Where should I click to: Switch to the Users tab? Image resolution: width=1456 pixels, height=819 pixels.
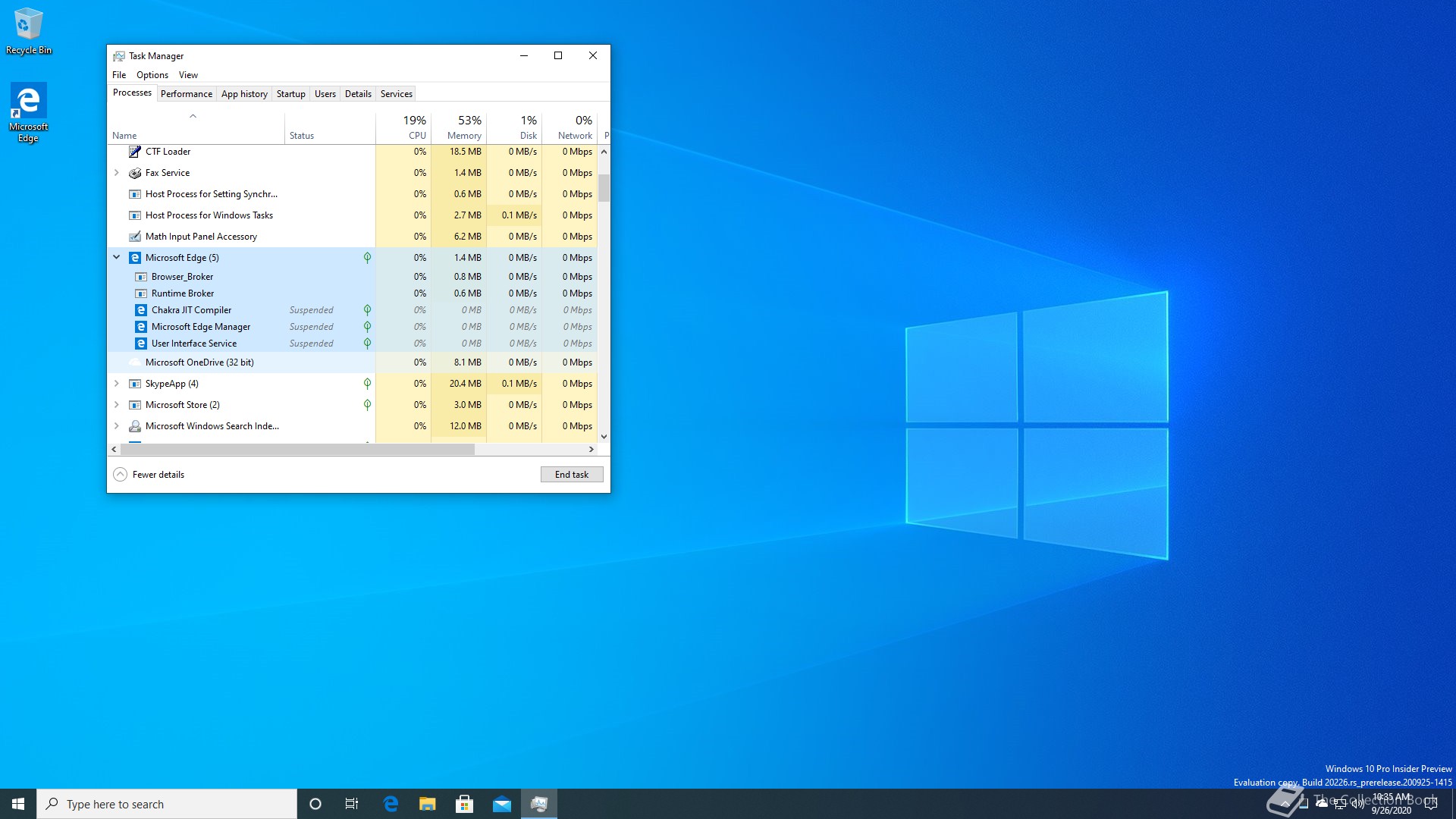pyautogui.click(x=325, y=94)
